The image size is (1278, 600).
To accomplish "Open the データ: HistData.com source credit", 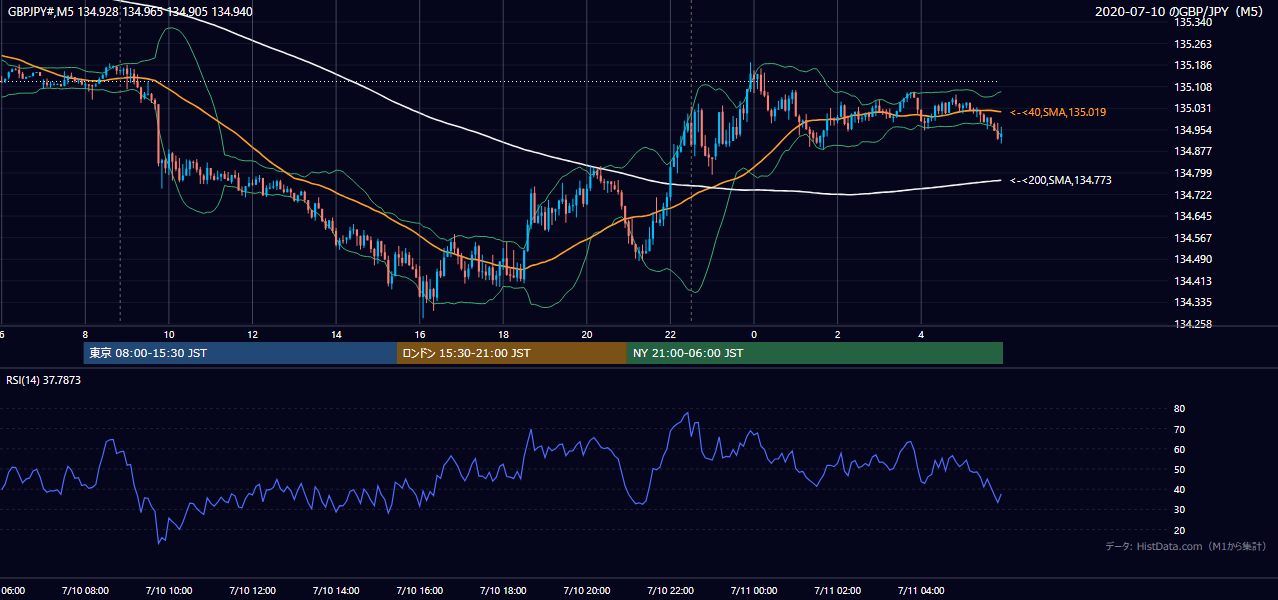I will (1185, 546).
